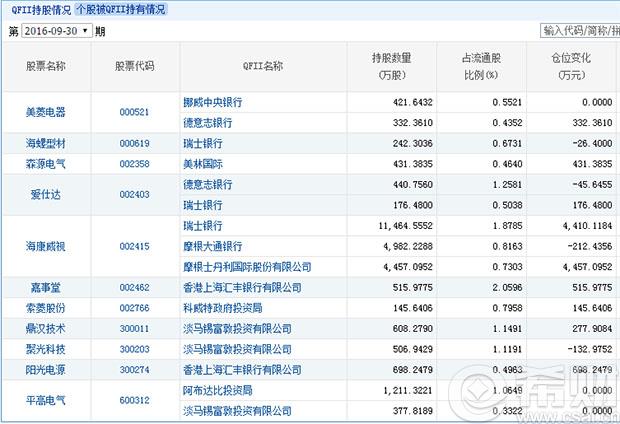Click the 股票名称 column header
Image resolution: width=620 pixels, height=424 pixels.
pyautogui.click(x=46, y=66)
